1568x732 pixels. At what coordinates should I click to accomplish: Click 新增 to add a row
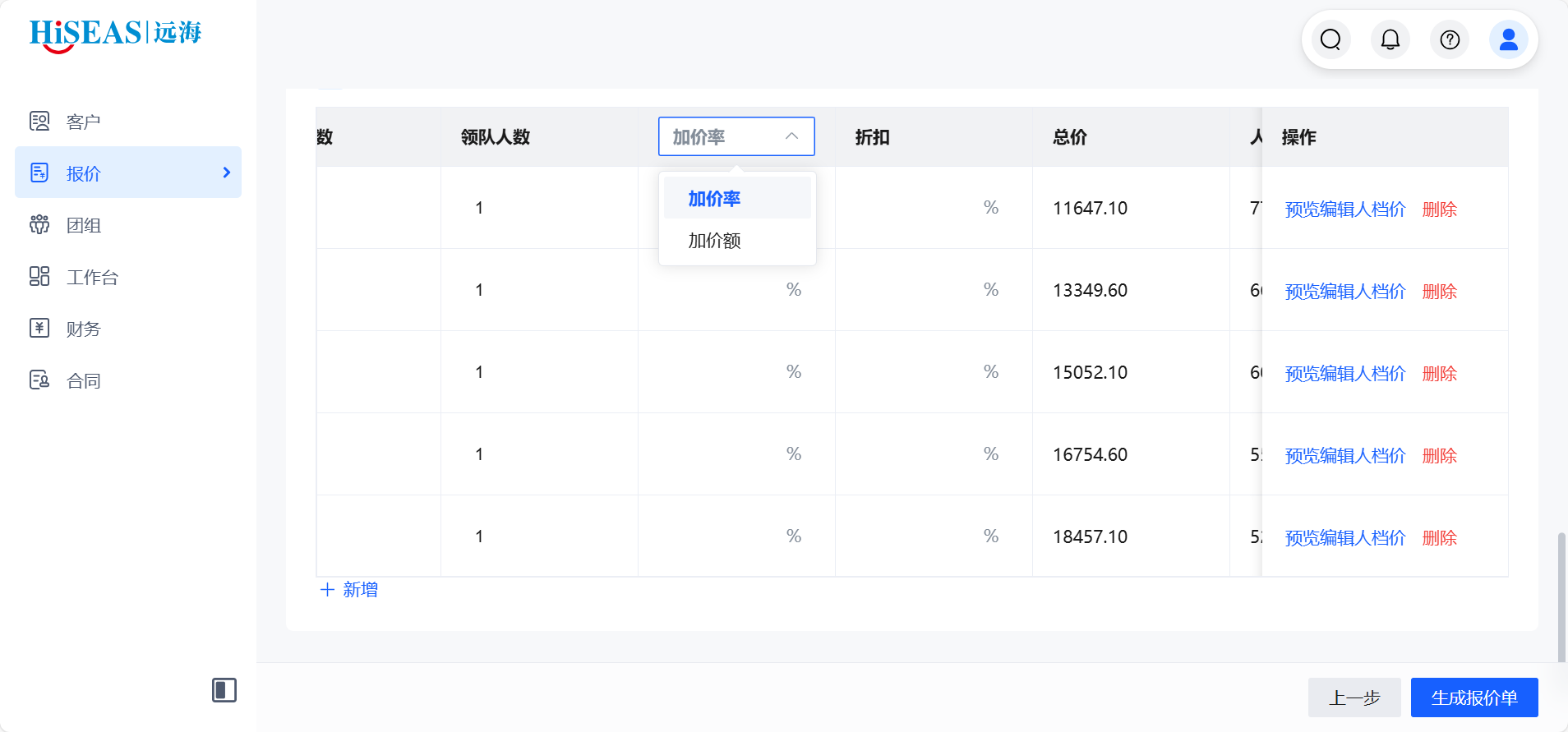[x=349, y=590]
